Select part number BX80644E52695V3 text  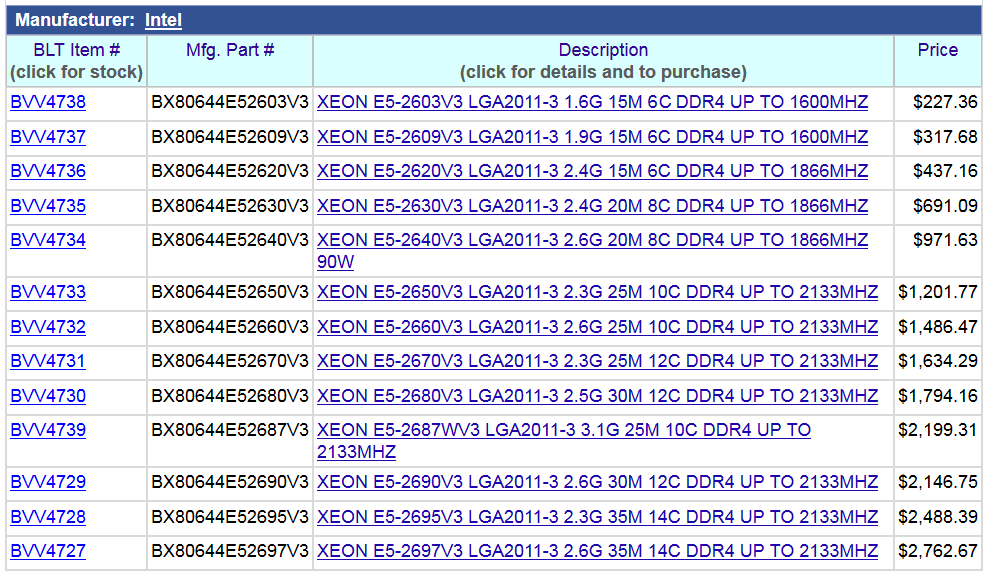[x=230, y=517]
